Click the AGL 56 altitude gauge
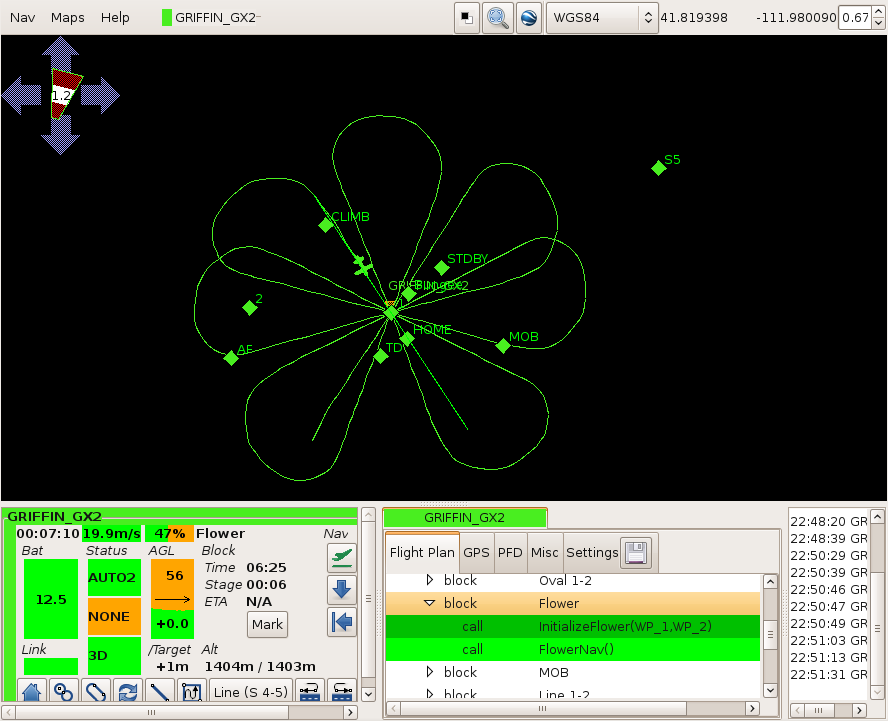This screenshot has height=721, width=888. (x=172, y=599)
